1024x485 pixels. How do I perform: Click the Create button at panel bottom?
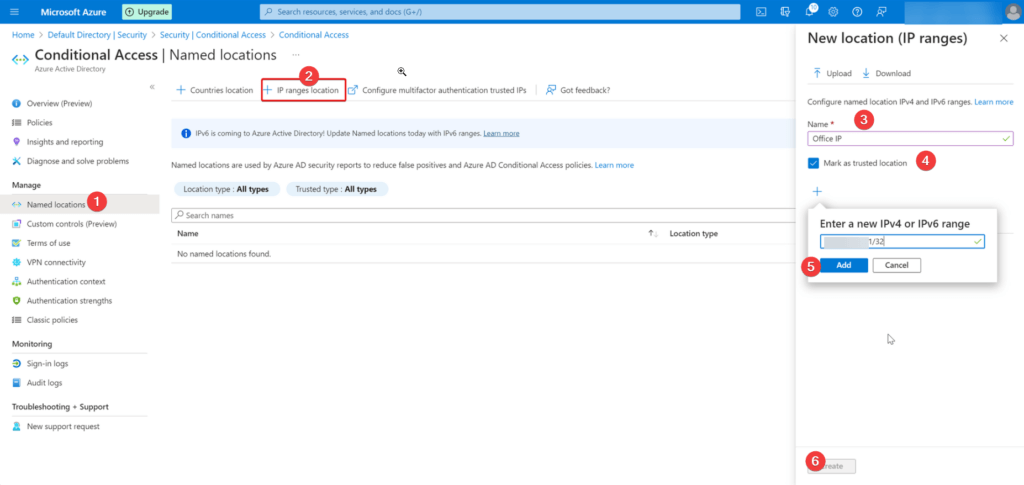coord(831,466)
